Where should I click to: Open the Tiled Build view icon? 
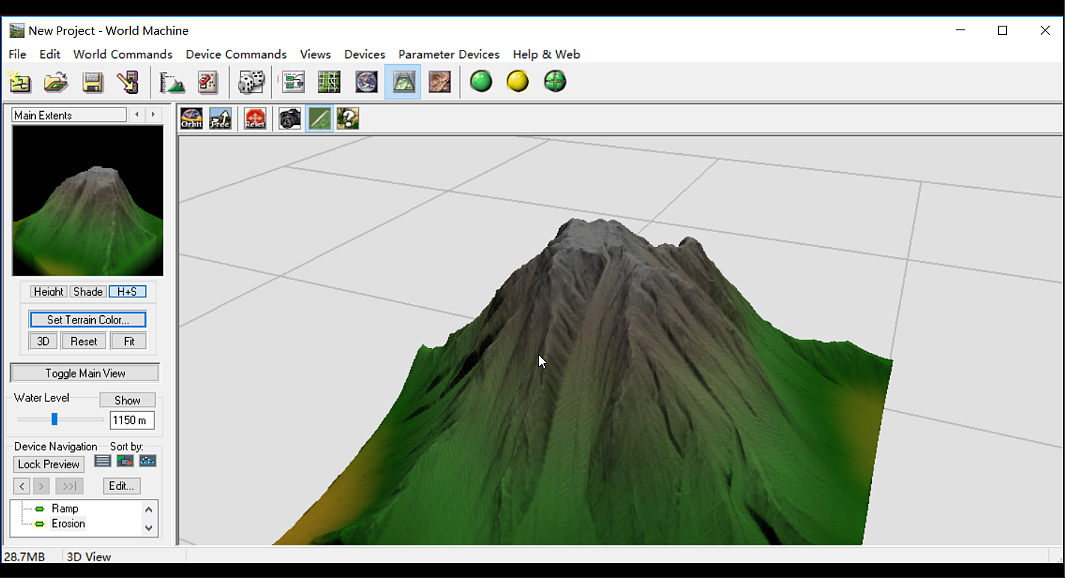(439, 82)
